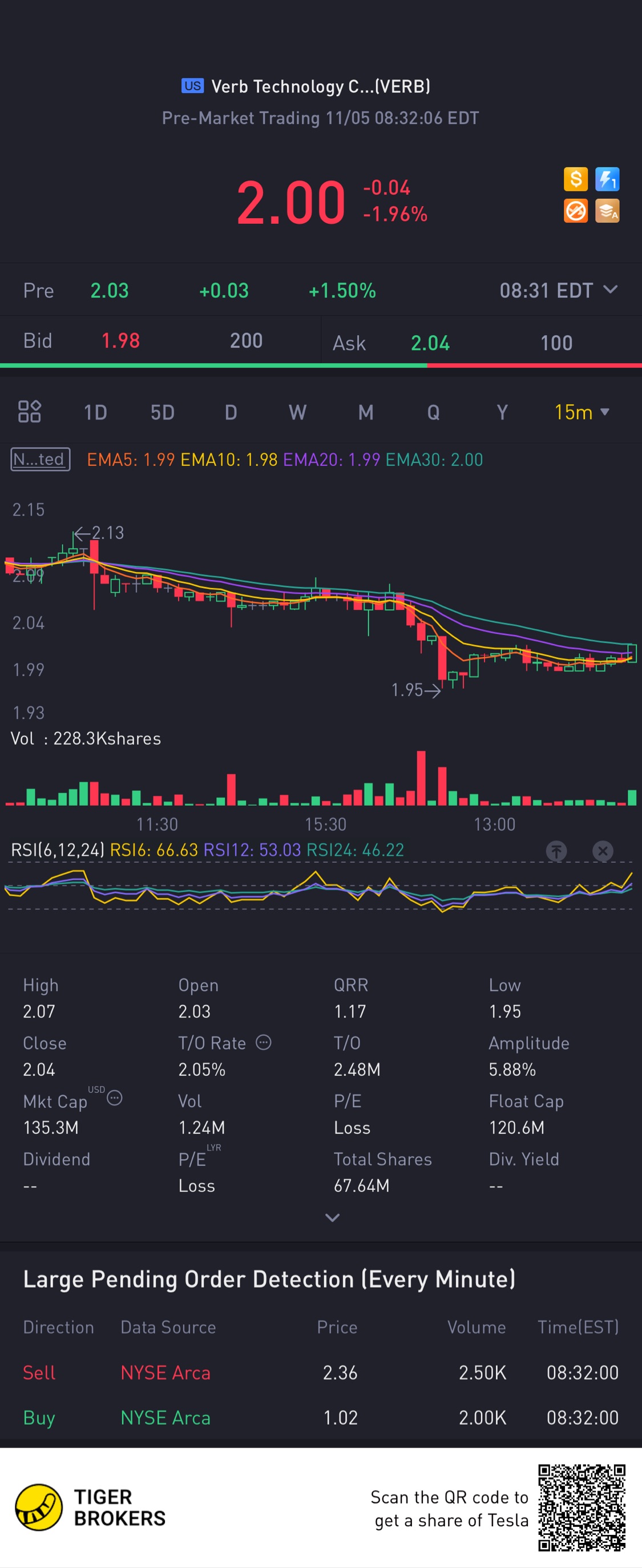Tap the Mkt Cap value 135.3M
Viewport: 642px width, 1568px height.
pyautogui.click(x=51, y=1127)
